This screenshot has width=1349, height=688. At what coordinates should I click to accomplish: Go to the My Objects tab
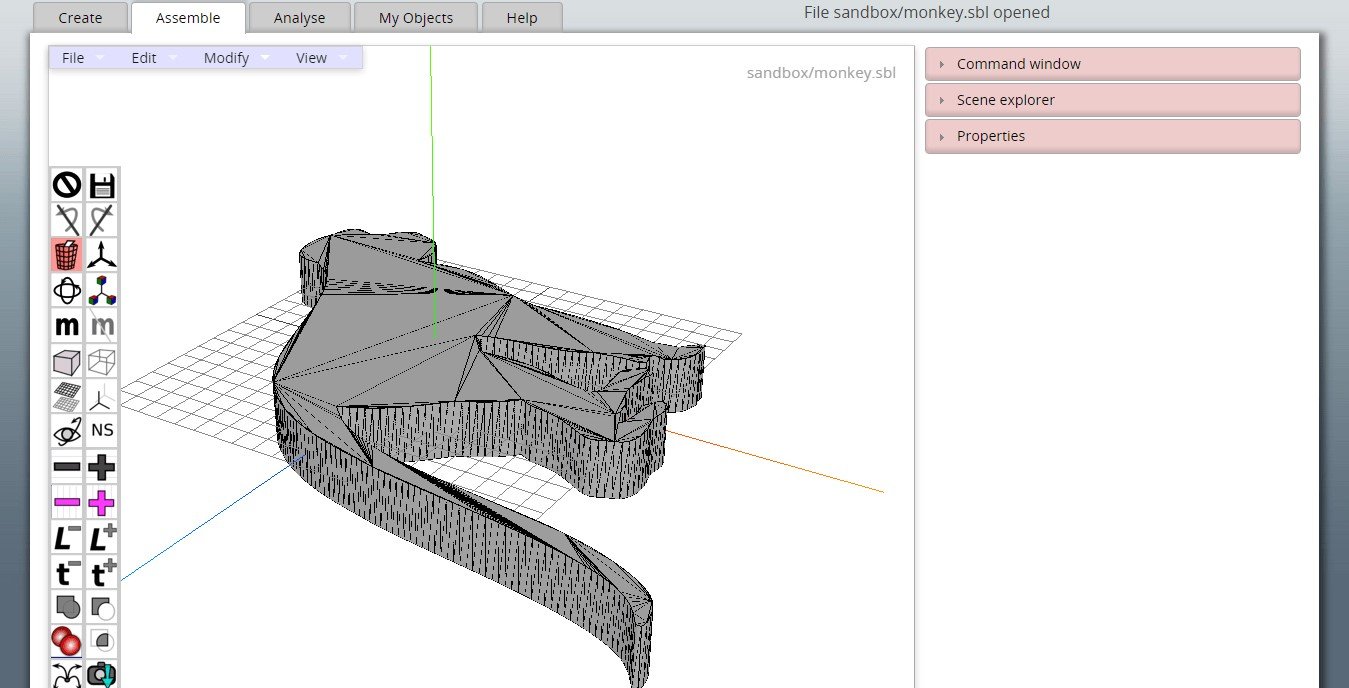[x=416, y=17]
